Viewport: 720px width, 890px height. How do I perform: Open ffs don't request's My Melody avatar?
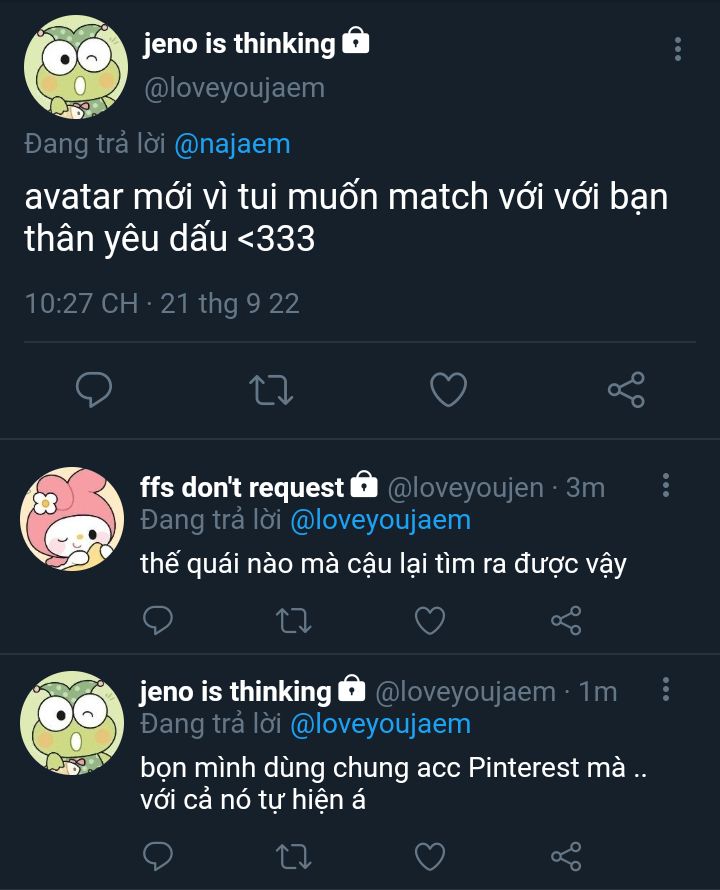[72, 519]
